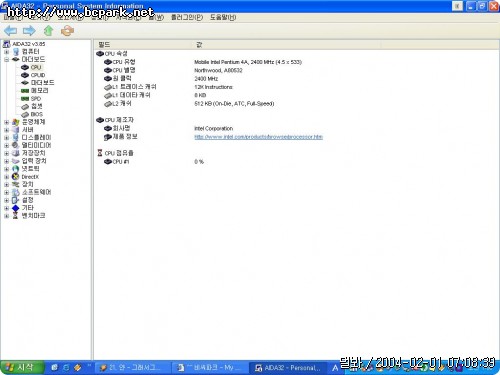Switch to "비씨파크 - My..." taskbar button
This screenshot has height=375, width=500.
click(x=210, y=368)
